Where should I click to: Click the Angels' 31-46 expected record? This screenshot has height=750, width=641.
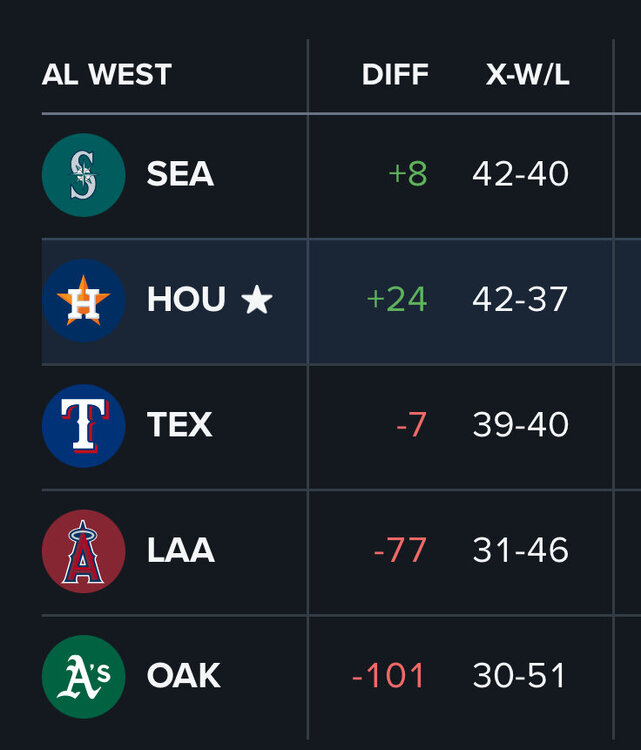click(x=520, y=551)
